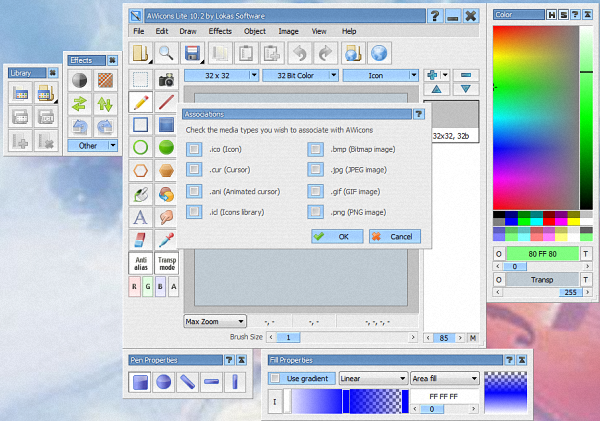Click the Transp 255 slider
Image resolution: width=600 pixels, height=421 pixels.
click(x=542, y=292)
